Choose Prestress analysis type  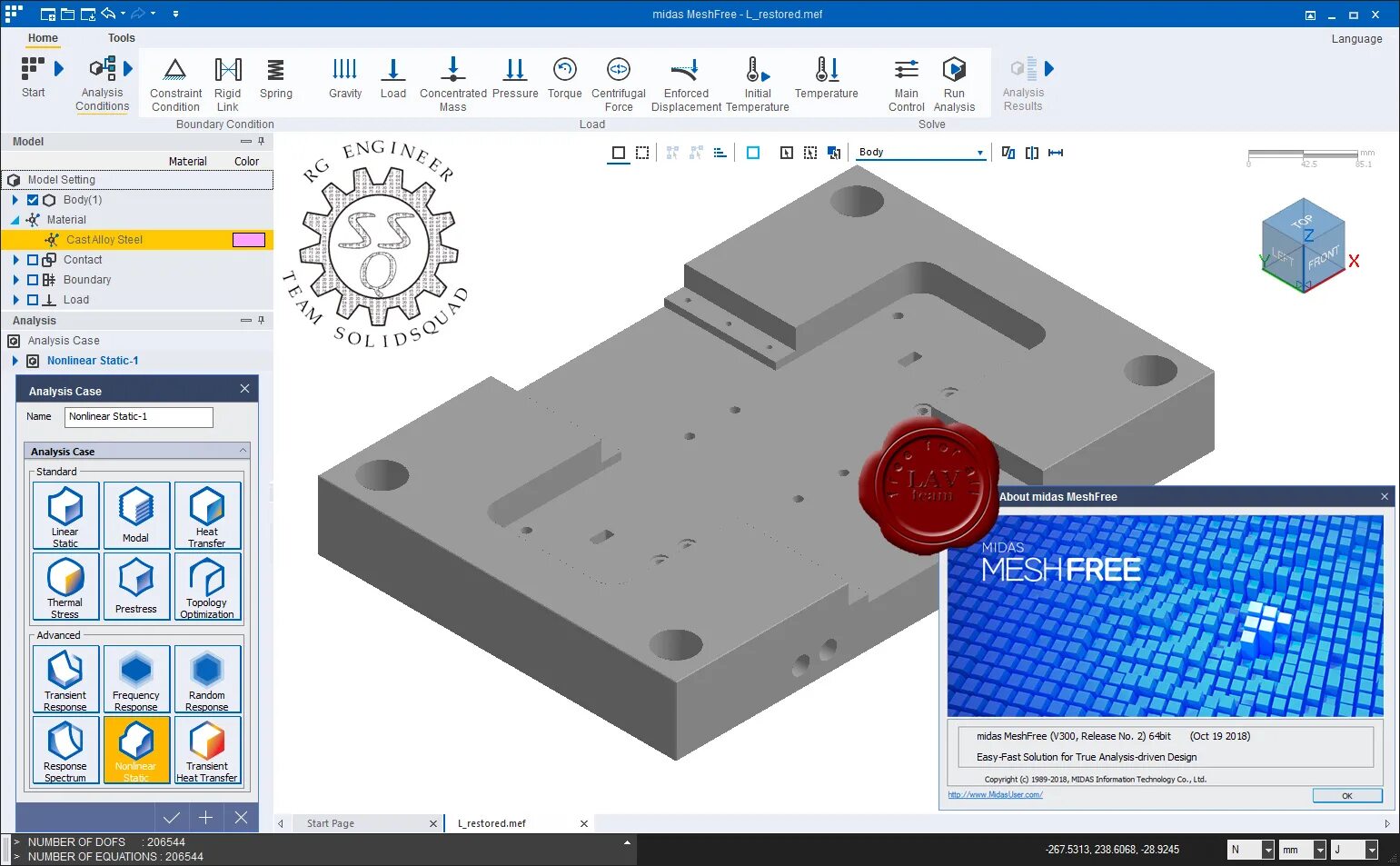coord(136,586)
